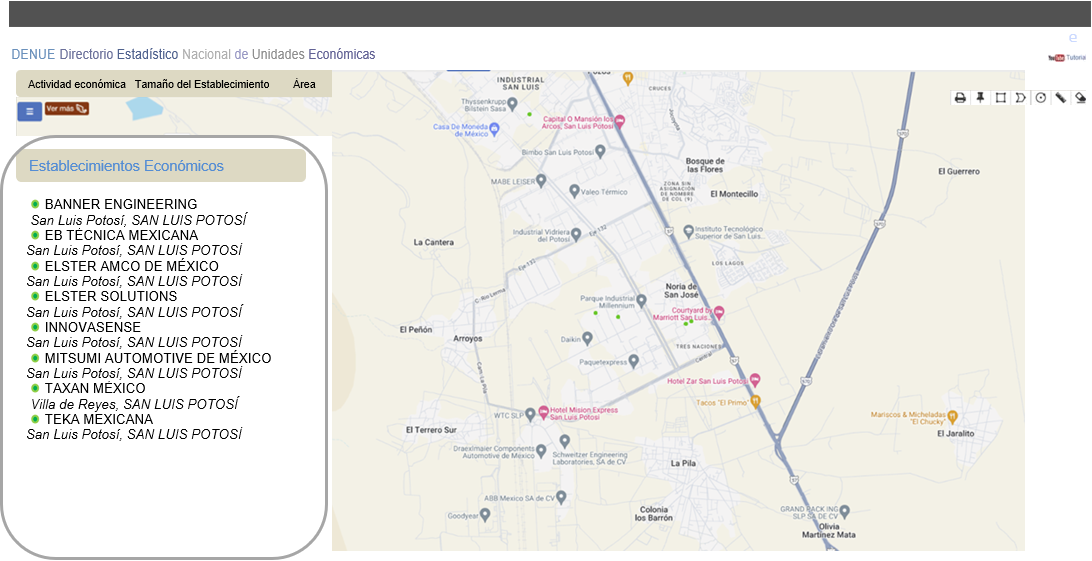This screenshot has width=1092, height=561.
Task: Open the blue hamburger menu button
Action: 30,111
